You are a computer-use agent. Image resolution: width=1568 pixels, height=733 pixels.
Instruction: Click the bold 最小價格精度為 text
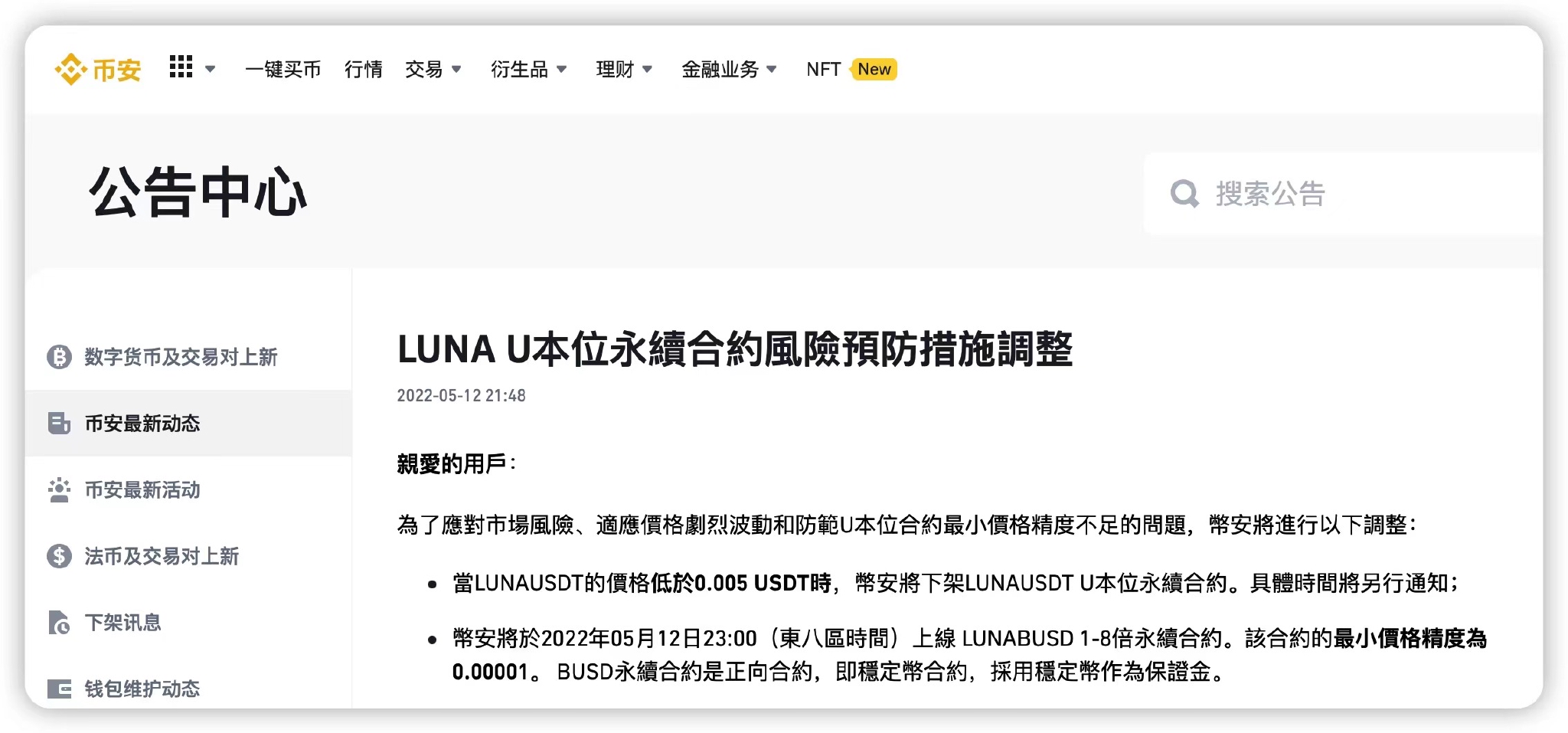pos(1410,638)
